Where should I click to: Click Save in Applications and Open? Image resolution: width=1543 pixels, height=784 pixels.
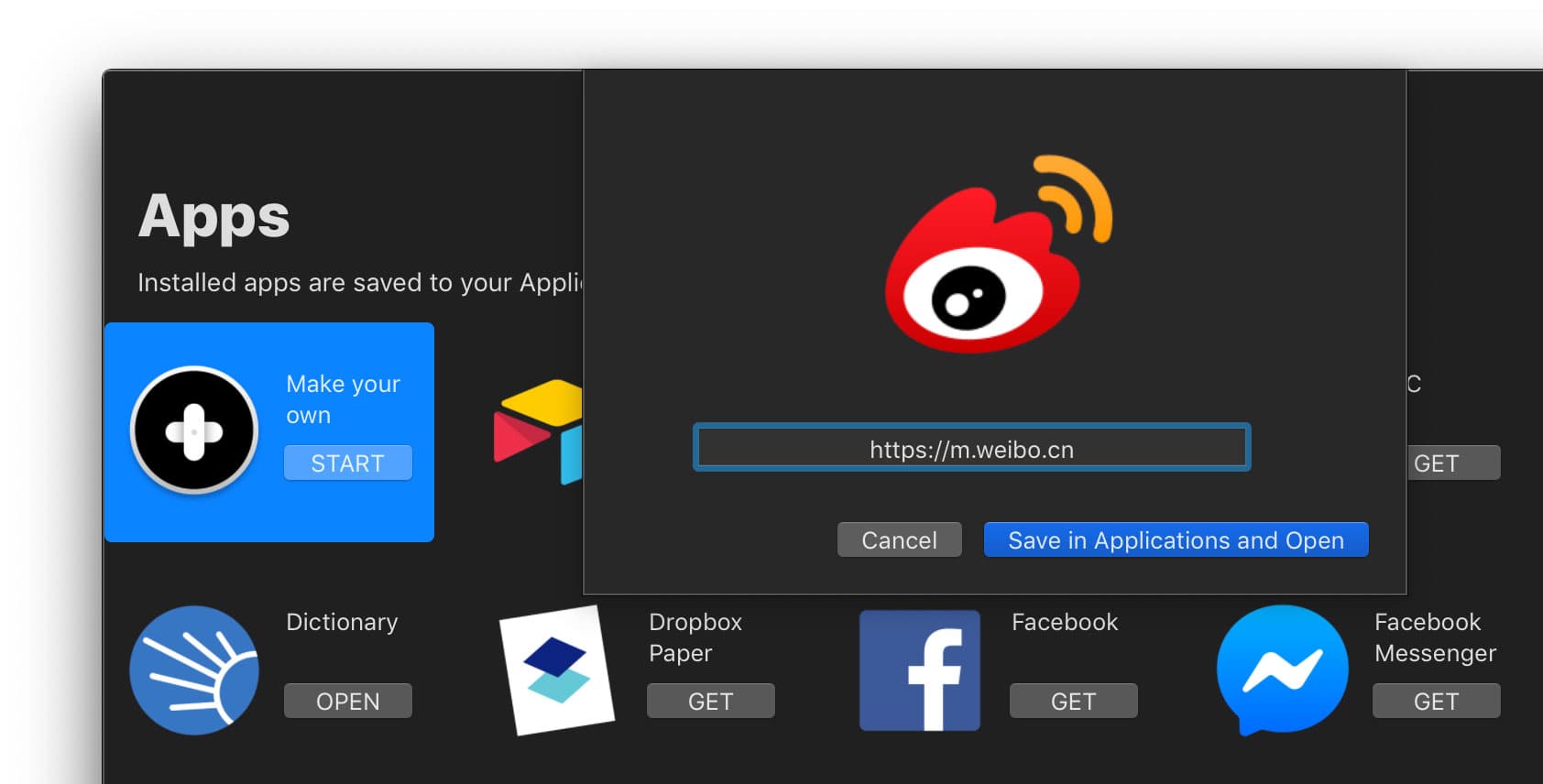click(1176, 539)
